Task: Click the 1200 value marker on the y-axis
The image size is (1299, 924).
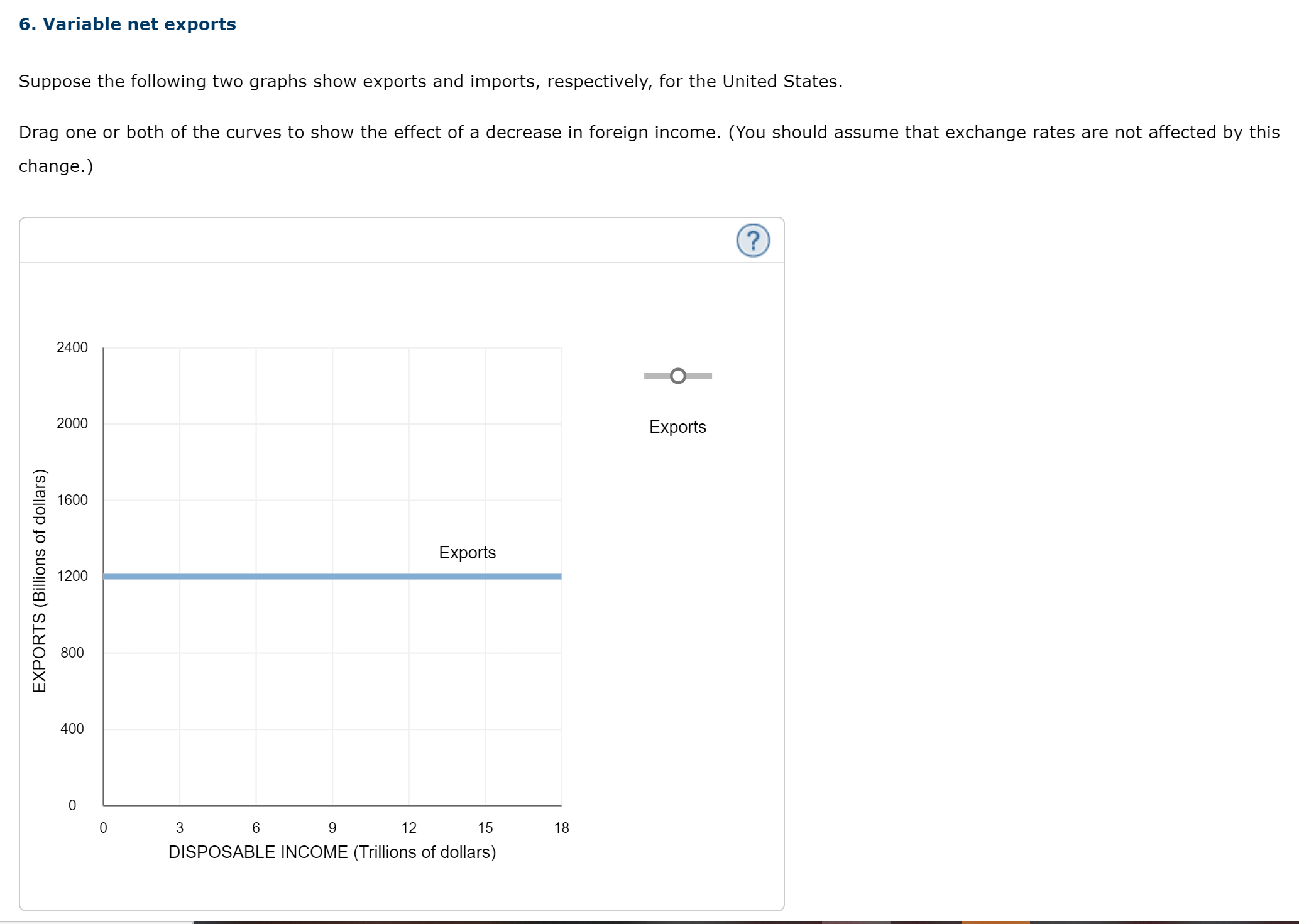Action: tap(71, 575)
